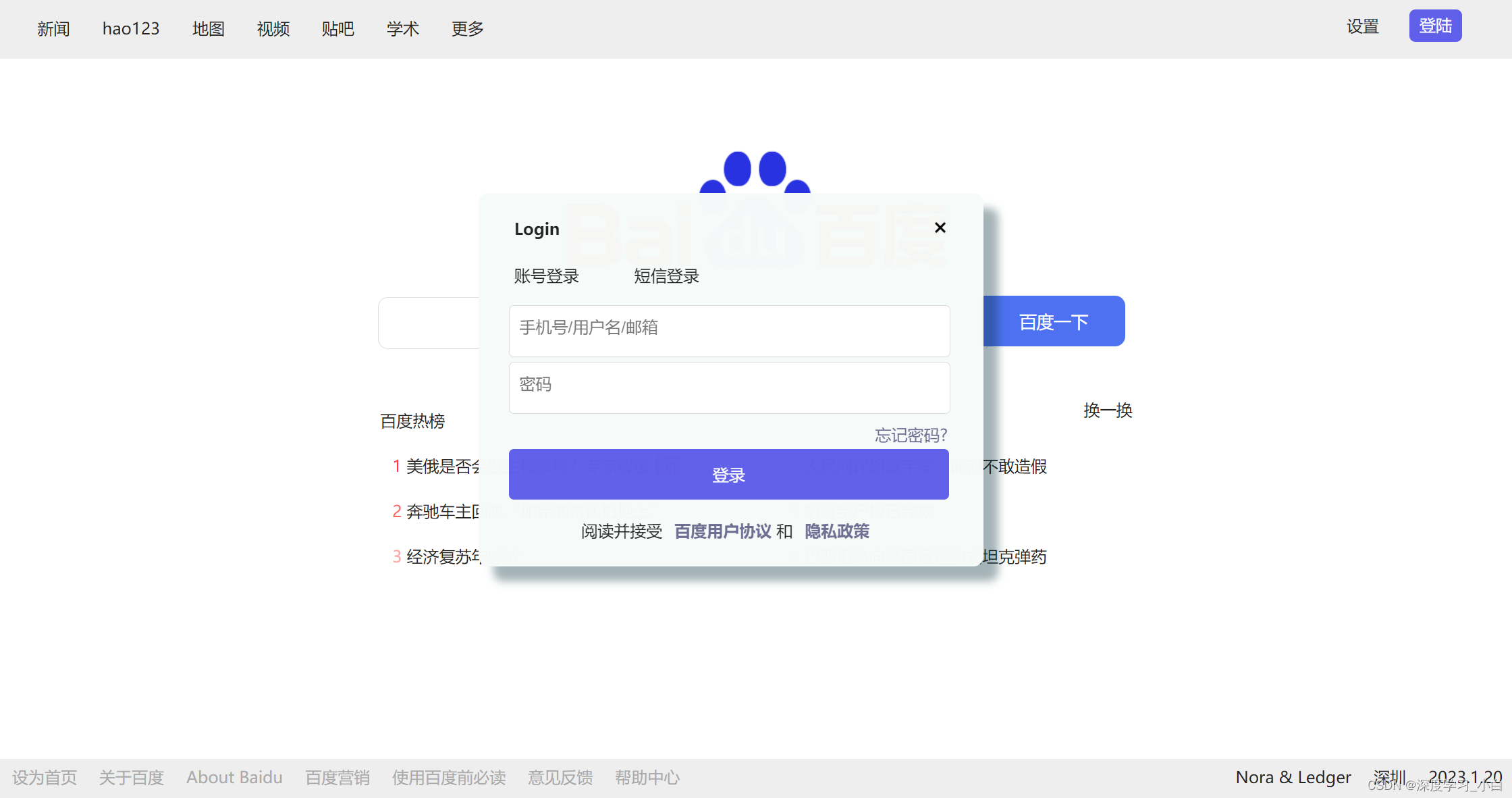The height and width of the screenshot is (798, 1512).
Task: Refresh hot list with 换一换
Action: tap(1108, 410)
